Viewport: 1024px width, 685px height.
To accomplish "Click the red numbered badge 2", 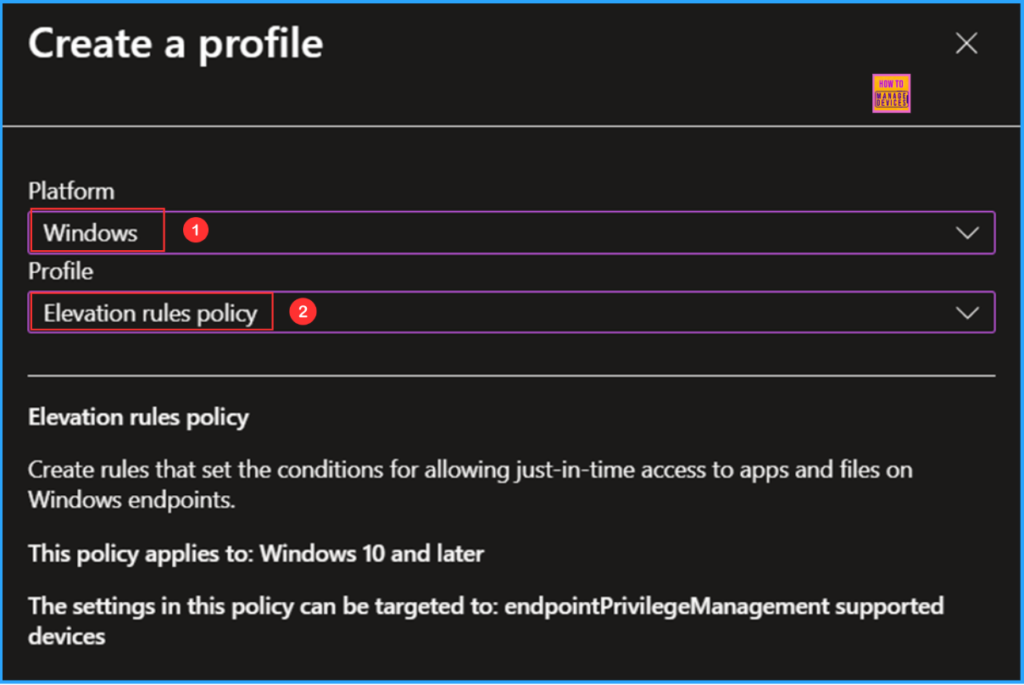I will (x=301, y=311).
